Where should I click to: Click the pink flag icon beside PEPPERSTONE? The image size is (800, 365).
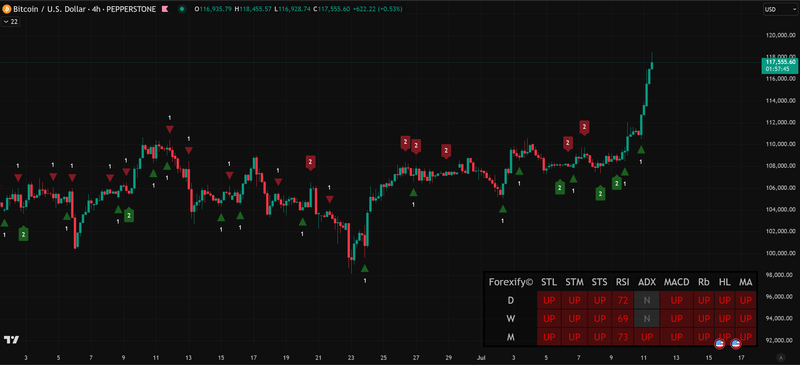(164, 9)
